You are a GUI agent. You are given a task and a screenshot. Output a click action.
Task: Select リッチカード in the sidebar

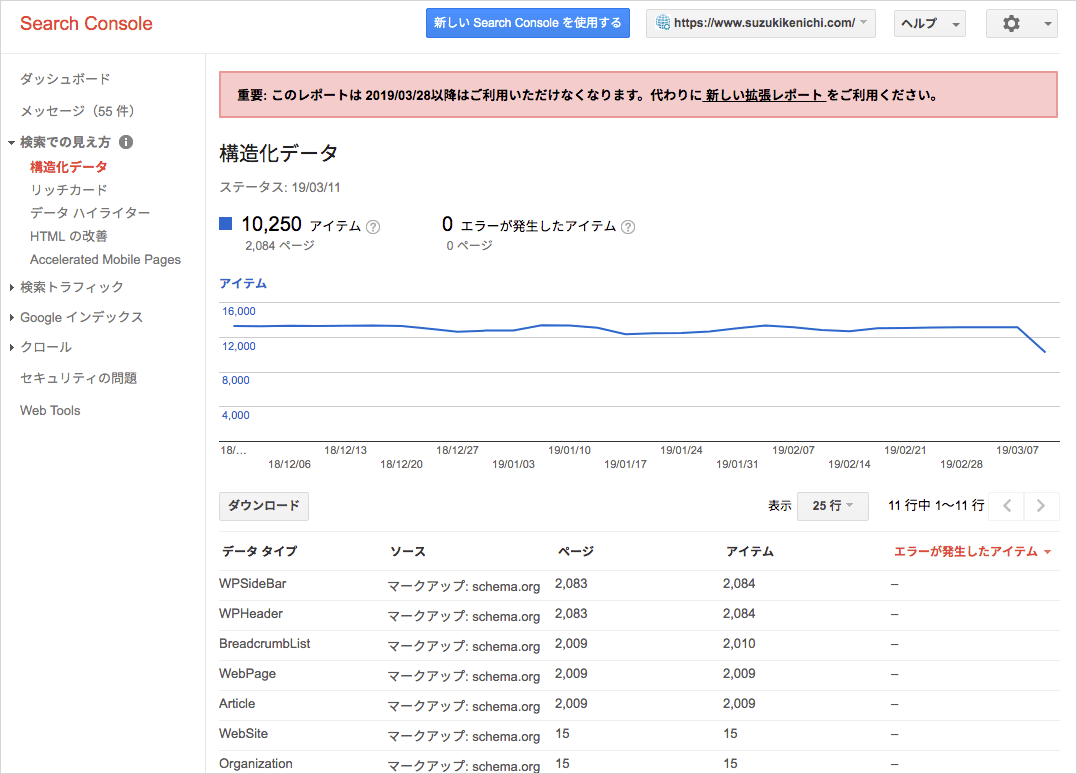point(69,190)
